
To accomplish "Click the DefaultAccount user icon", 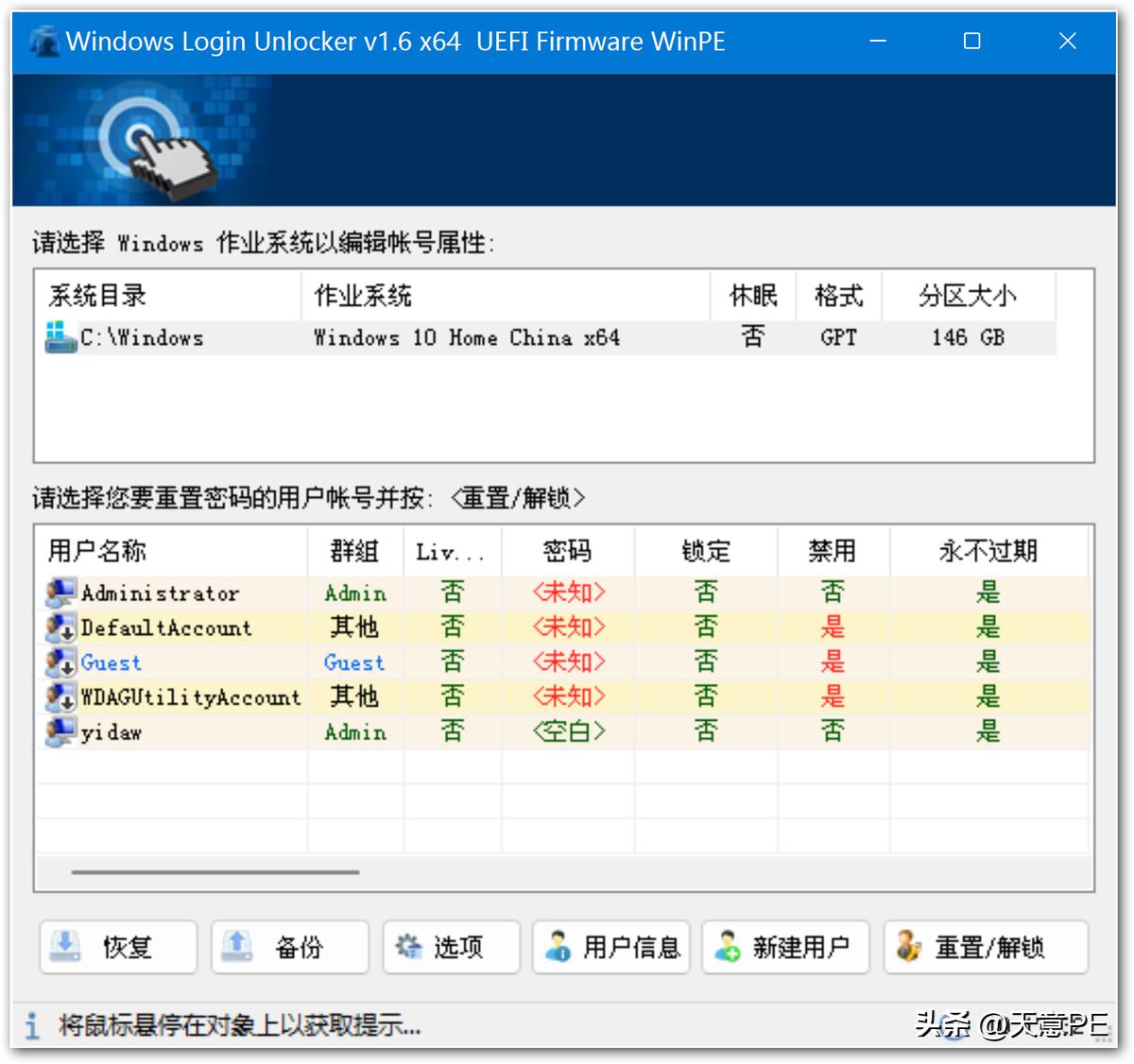I will [x=61, y=627].
